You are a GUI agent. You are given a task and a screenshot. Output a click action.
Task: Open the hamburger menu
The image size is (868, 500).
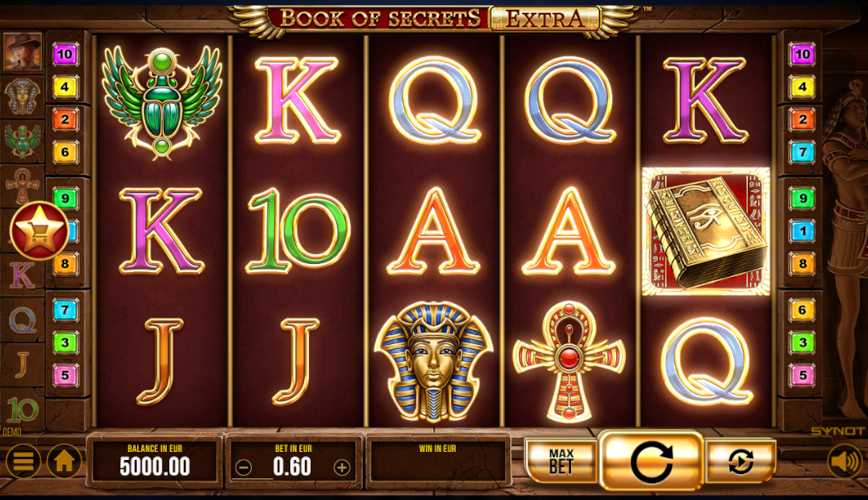coord(23,461)
